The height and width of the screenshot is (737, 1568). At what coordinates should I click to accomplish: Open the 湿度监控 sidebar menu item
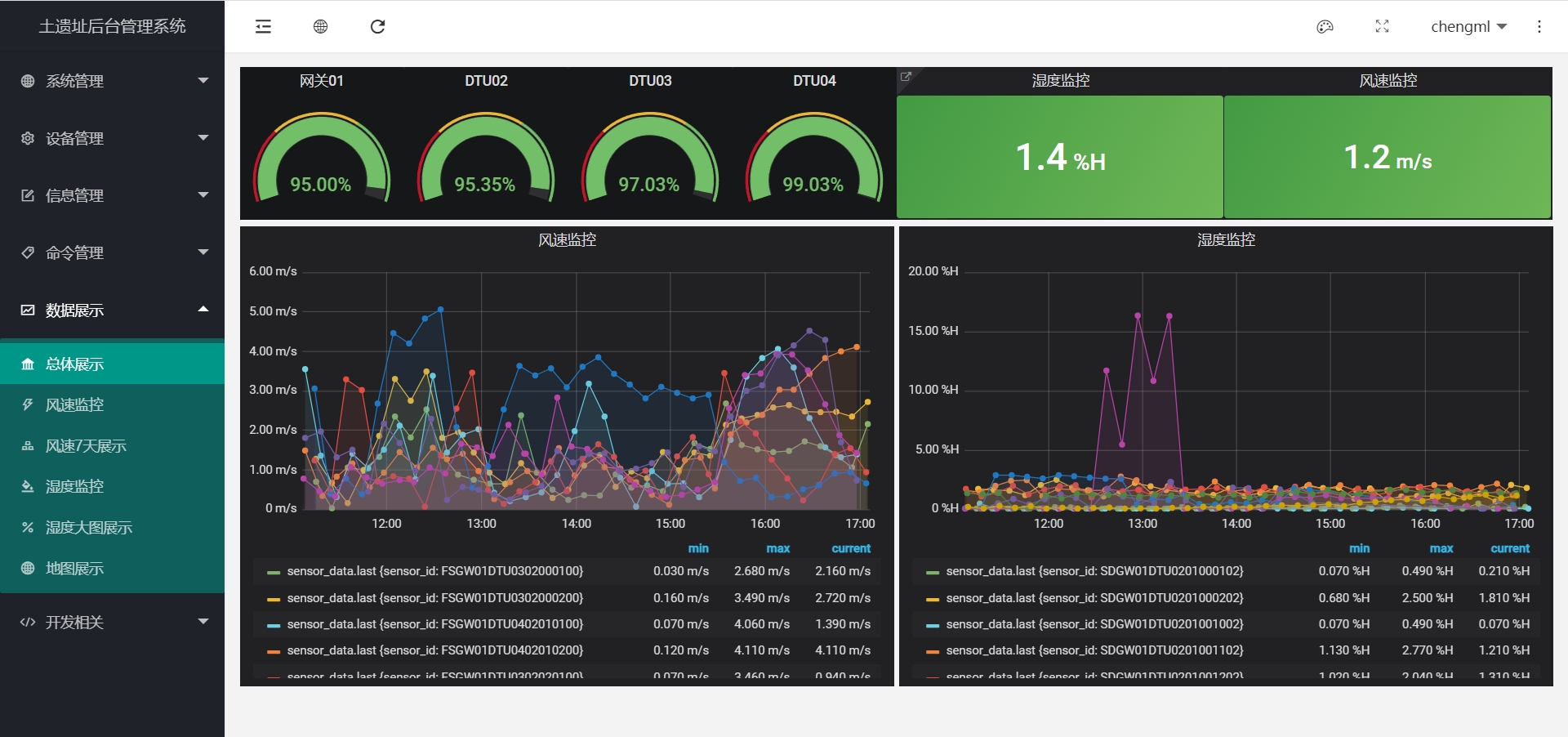coord(112,487)
